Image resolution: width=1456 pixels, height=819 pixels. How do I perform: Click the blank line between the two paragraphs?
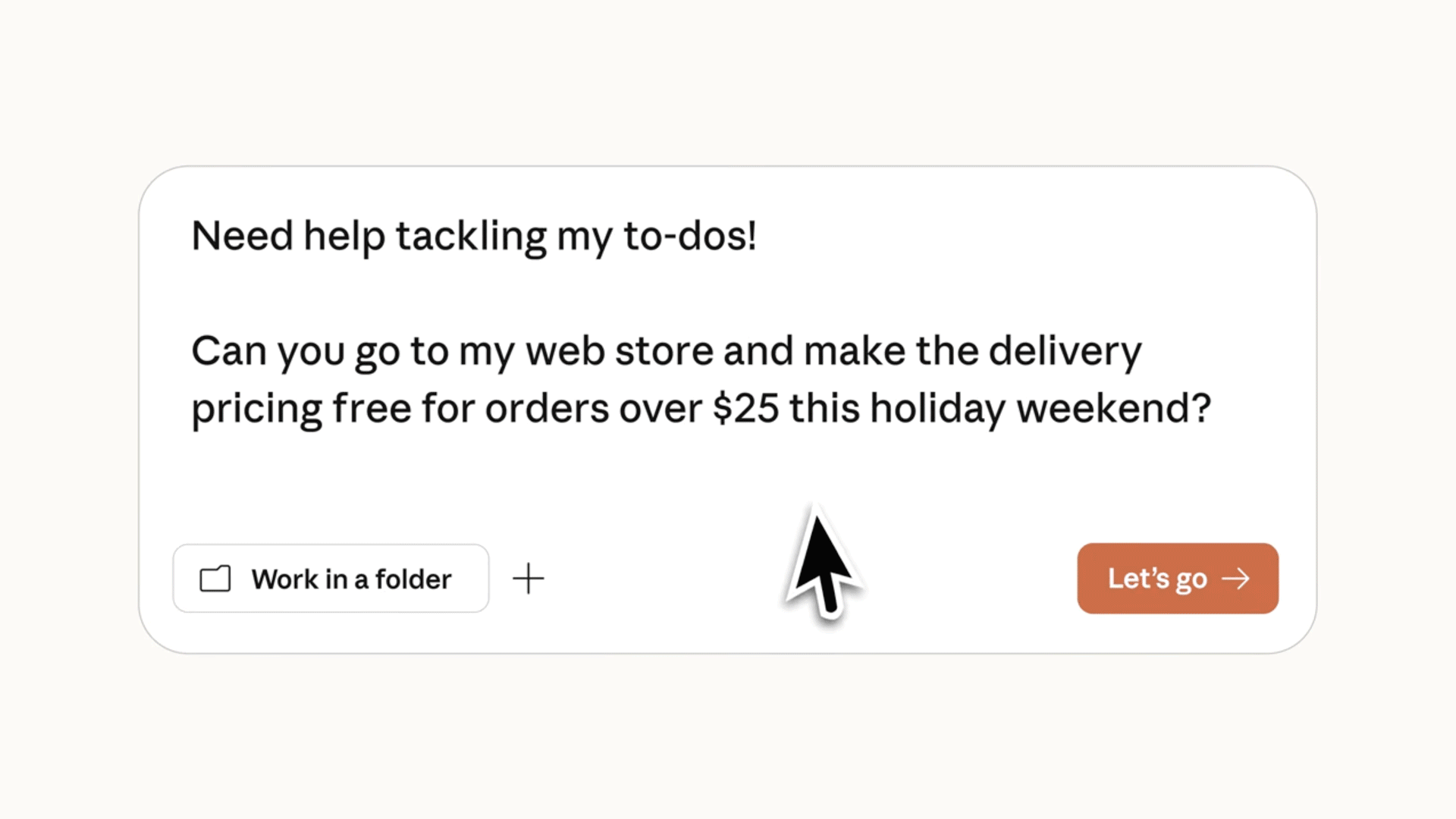531,293
